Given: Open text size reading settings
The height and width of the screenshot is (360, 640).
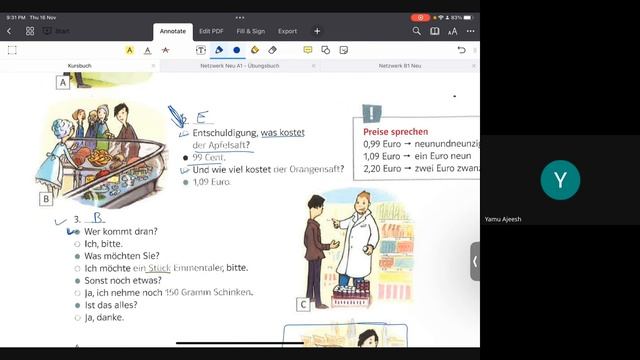Looking at the screenshot, I should 453,31.
